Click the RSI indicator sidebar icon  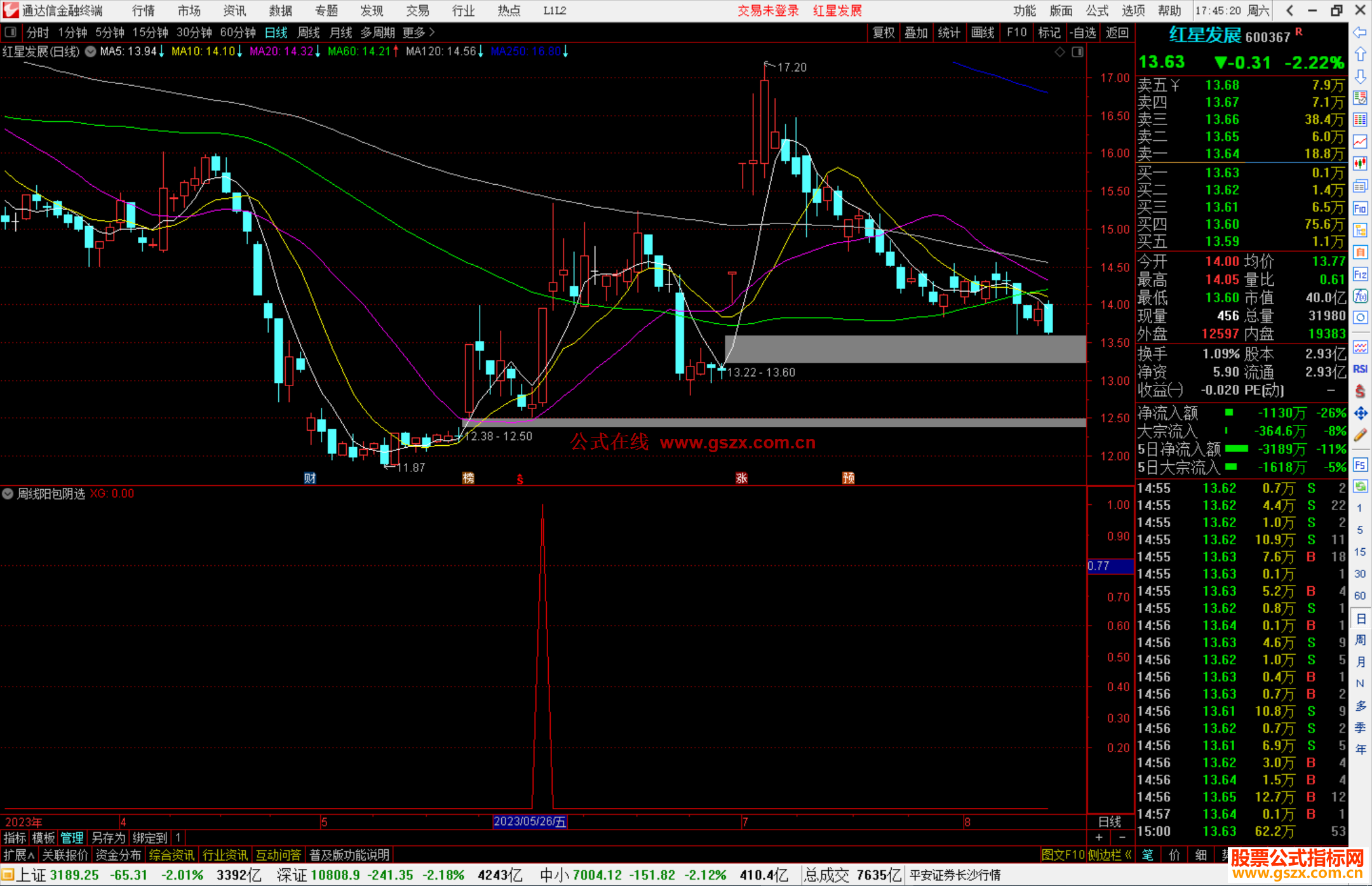tap(1360, 369)
